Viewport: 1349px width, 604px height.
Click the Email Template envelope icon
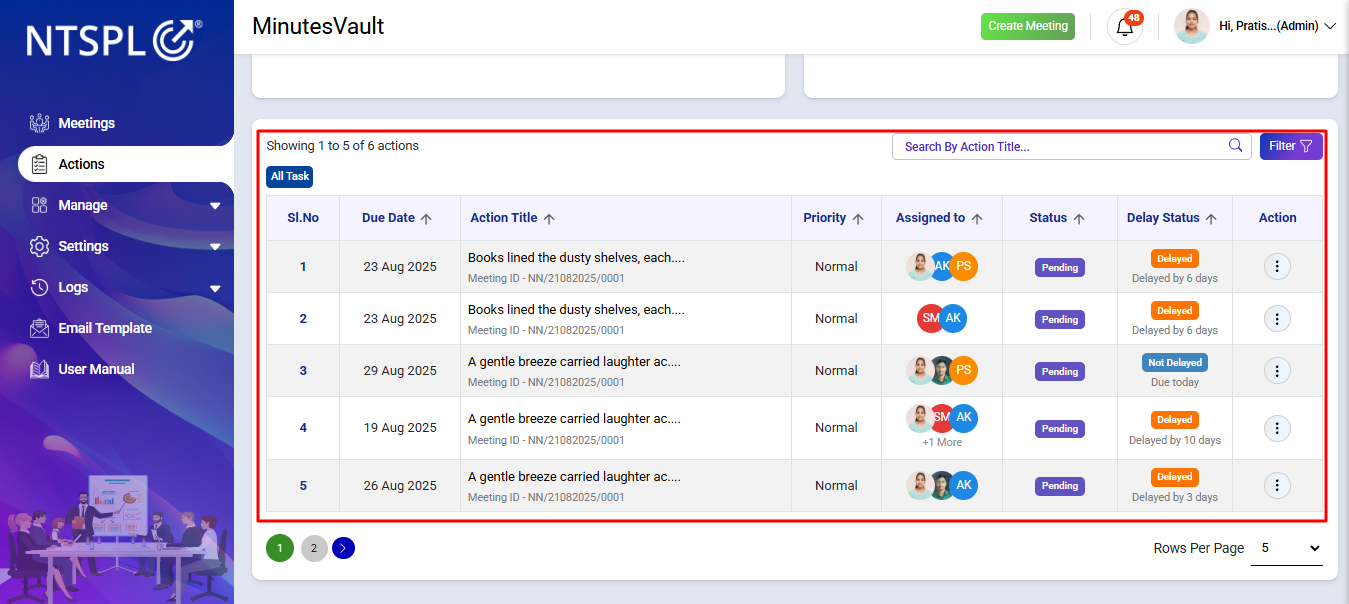[x=39, y=328]
